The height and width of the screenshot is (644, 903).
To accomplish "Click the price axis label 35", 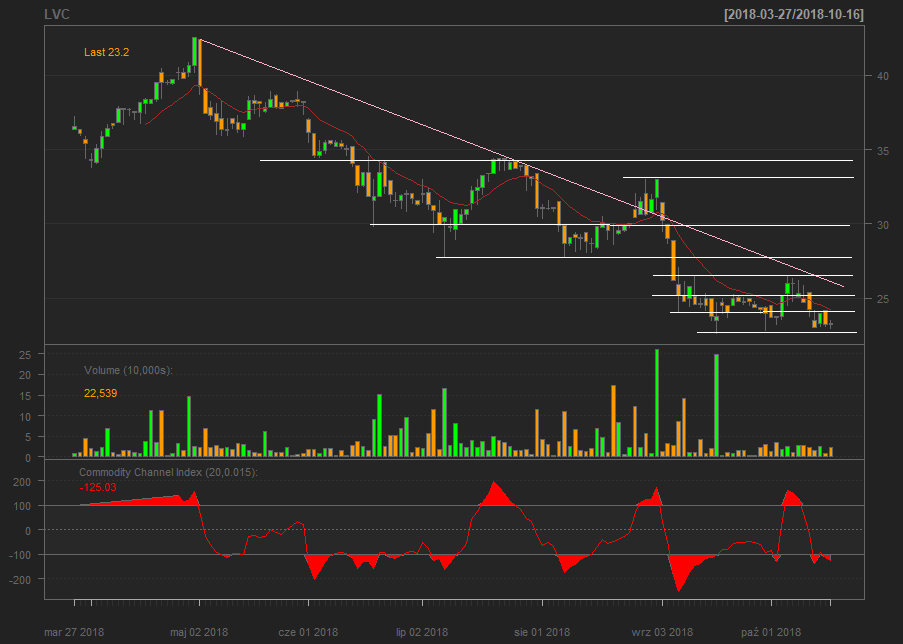I will click(882, 151).
